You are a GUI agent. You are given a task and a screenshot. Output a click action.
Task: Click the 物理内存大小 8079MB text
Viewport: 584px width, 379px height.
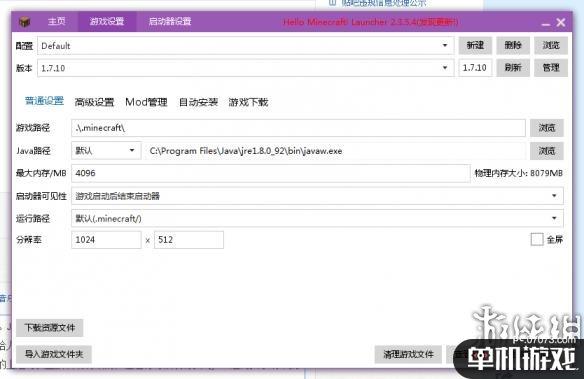pos(518,173)
